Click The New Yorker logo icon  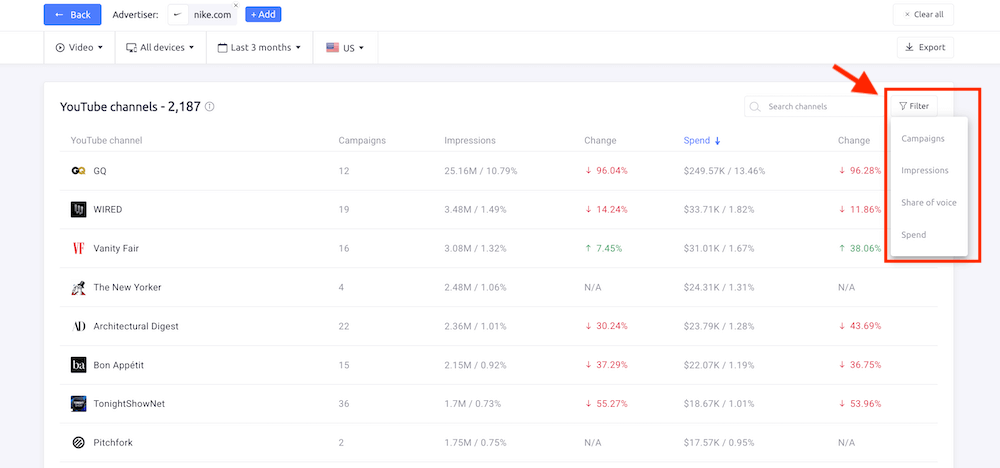click(79, 288)
